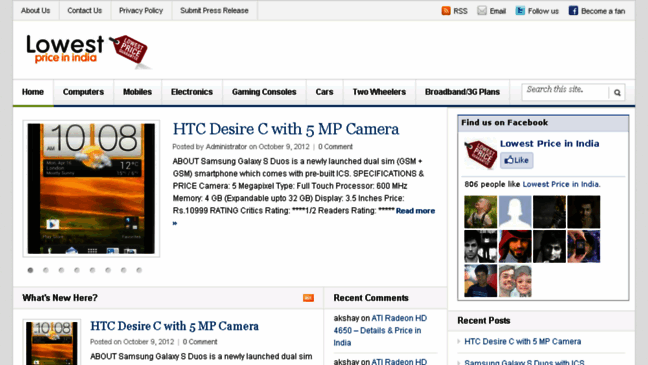Click 0 Comment in featured post
The width and height of the screenshot is (648, 365).
coord(335,147)
